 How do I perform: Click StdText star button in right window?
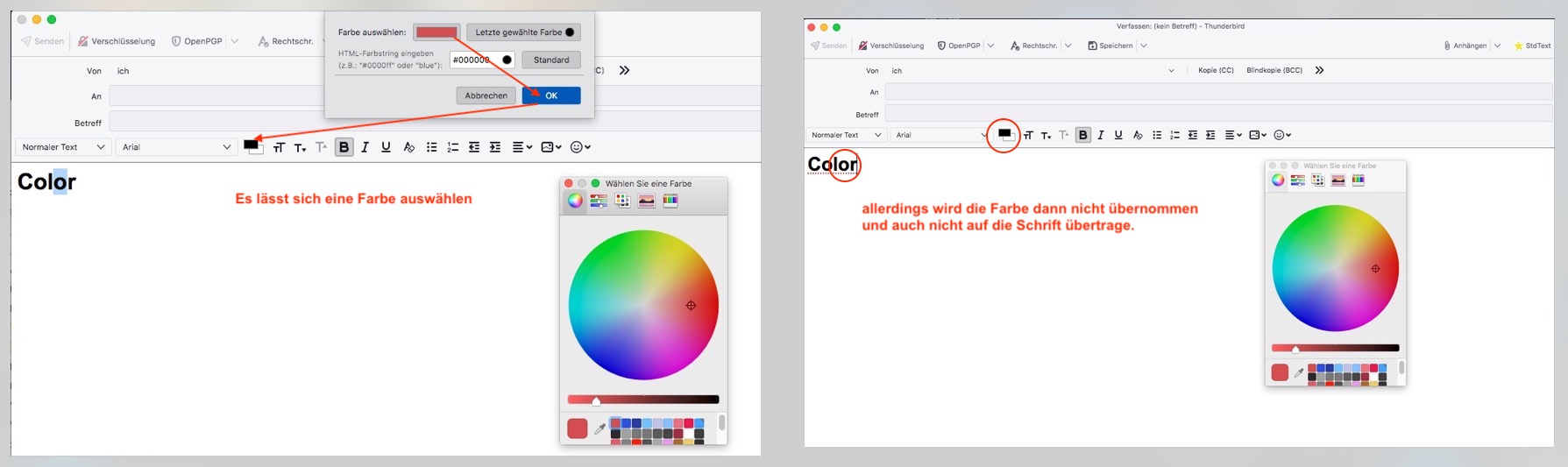(1532, 46)
